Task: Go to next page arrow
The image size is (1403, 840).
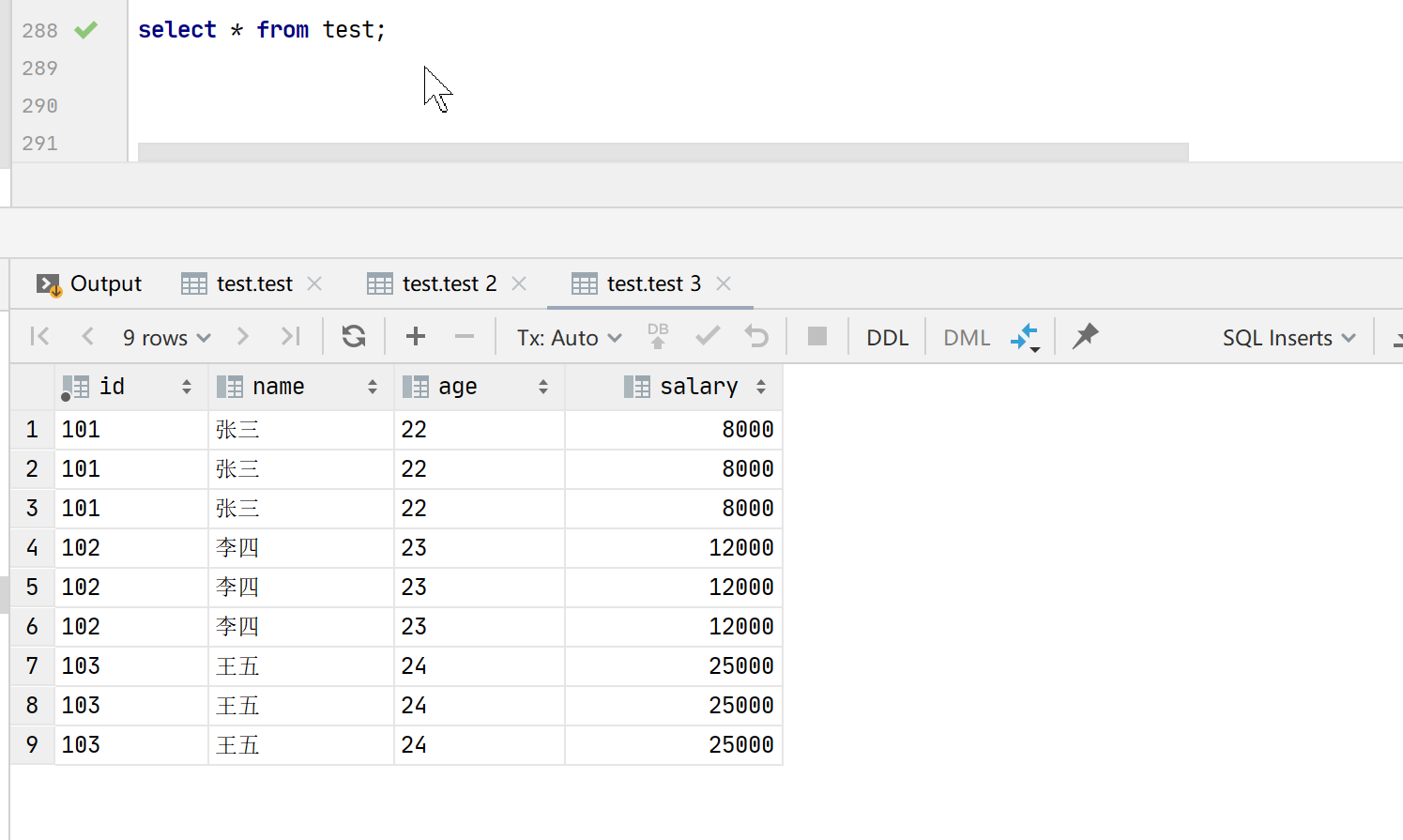Action: pos(242,337)
